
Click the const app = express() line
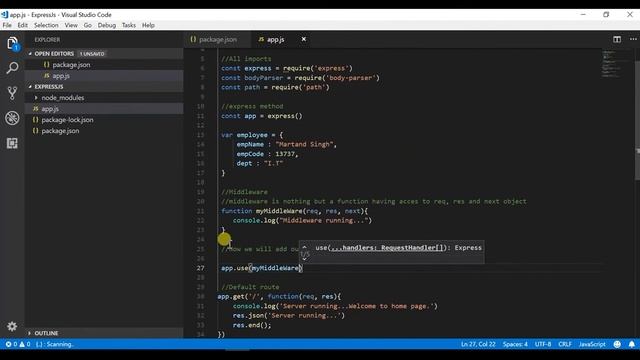(x=262, y=116)
